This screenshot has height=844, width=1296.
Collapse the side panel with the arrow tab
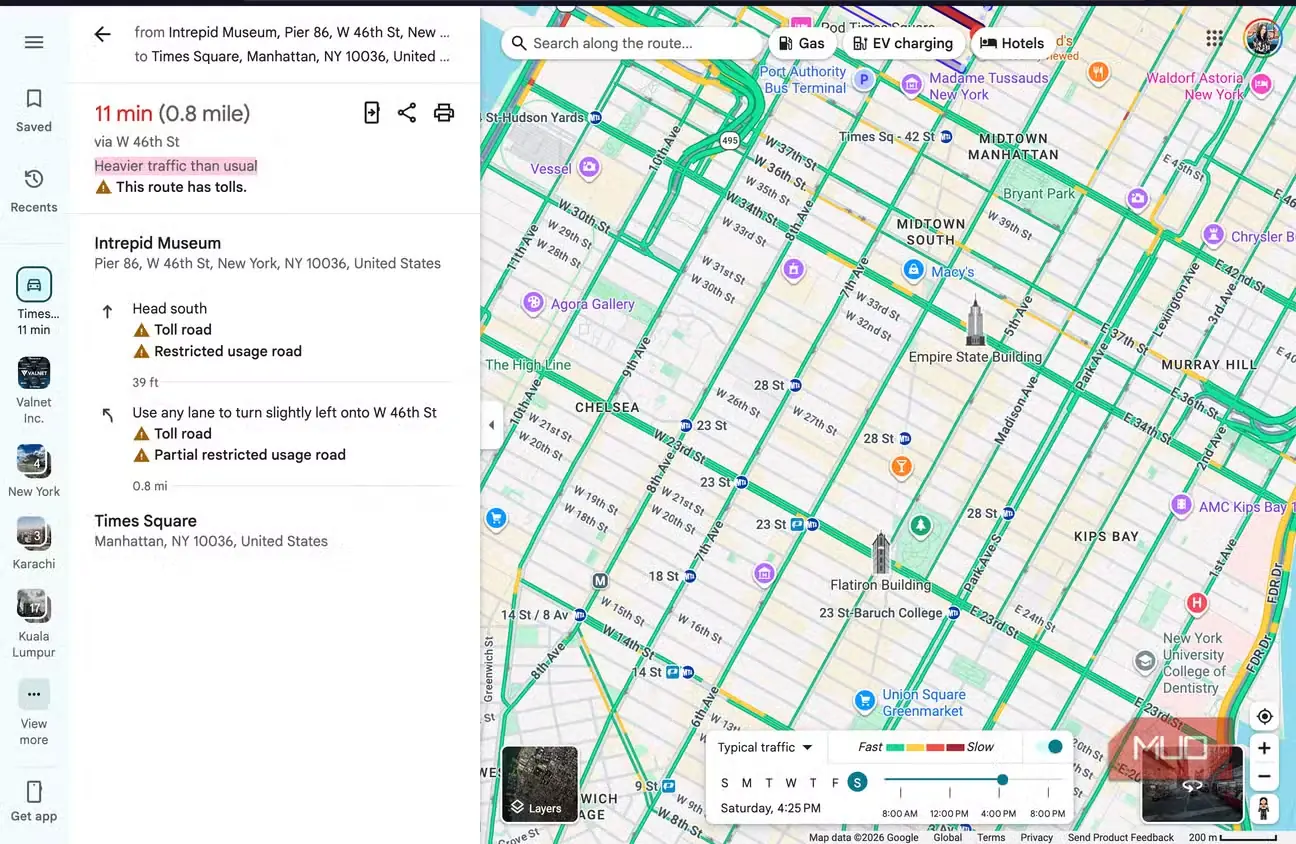(490, 425)
